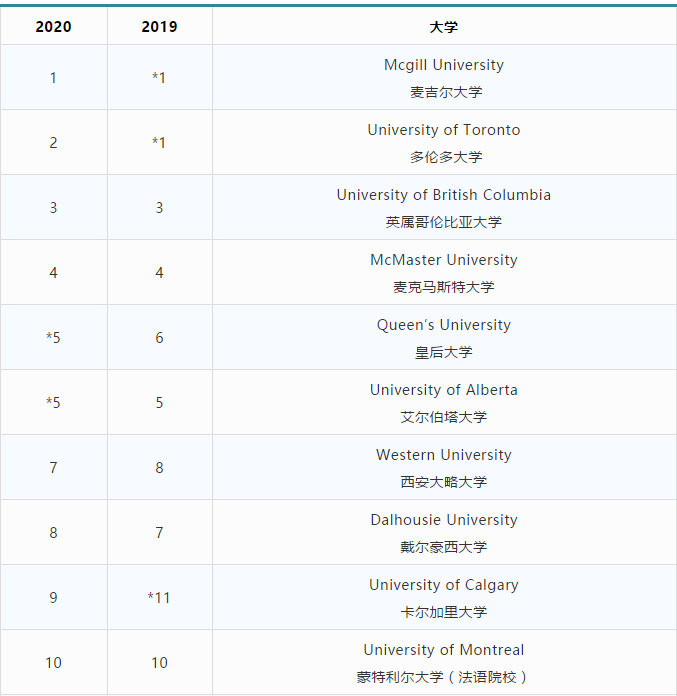Click 2020 rank 9 in Calgary row
677x696 pixels.
[x=53, y=598]
